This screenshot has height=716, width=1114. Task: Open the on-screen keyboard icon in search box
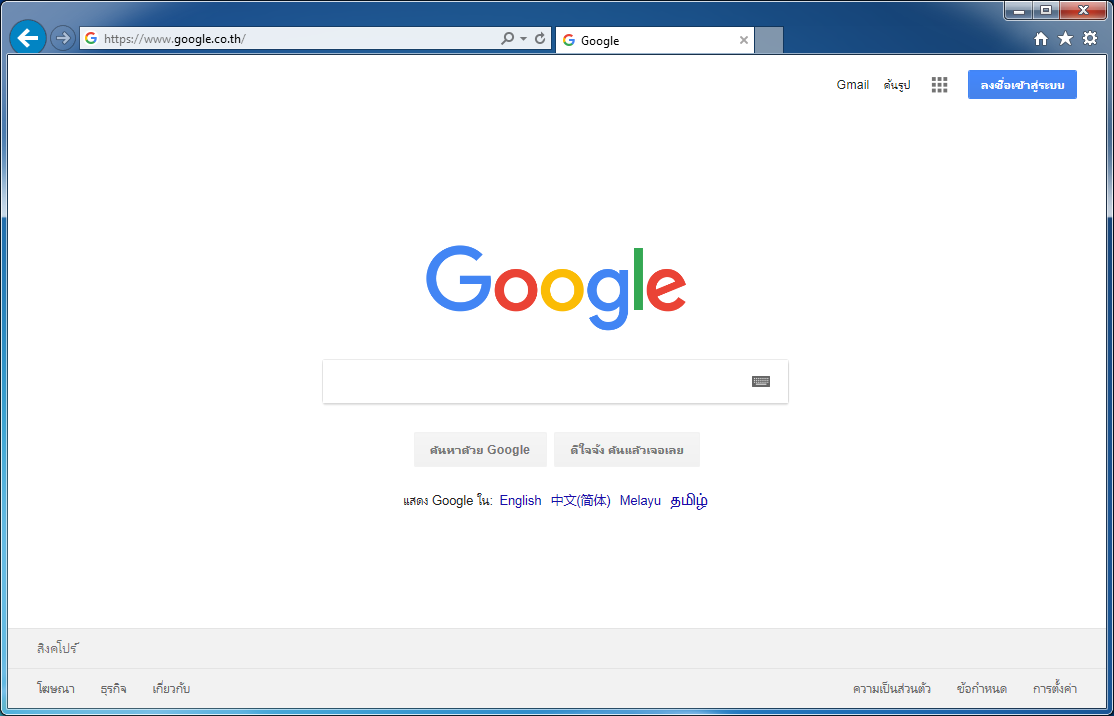(x=761, y=382)
